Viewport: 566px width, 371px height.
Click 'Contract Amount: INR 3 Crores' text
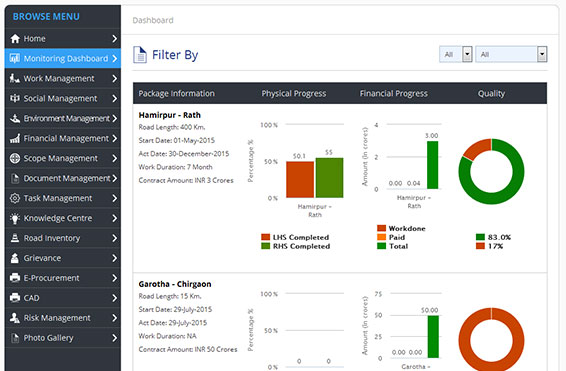186,180
